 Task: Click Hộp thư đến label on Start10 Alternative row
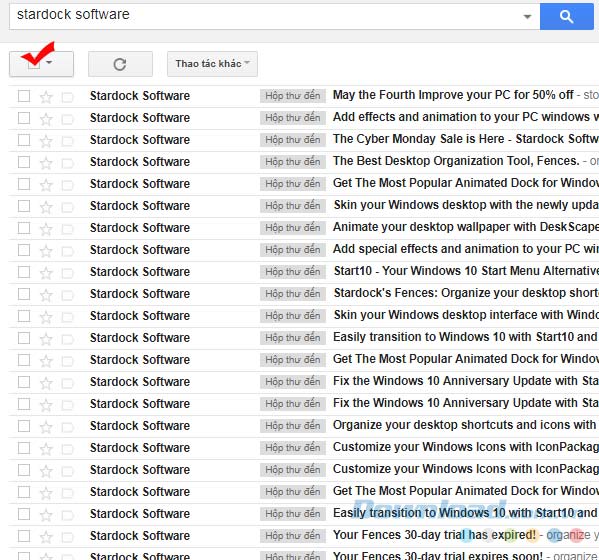click(293, 272)
